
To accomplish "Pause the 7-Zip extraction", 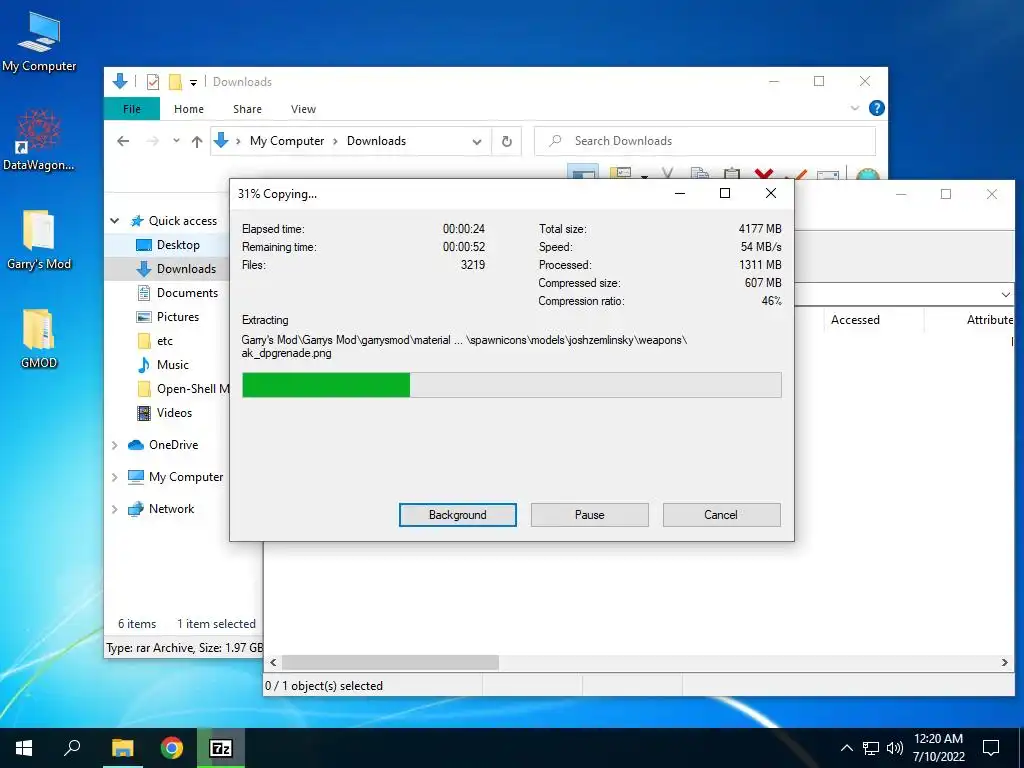I will (x=590, y=515).
